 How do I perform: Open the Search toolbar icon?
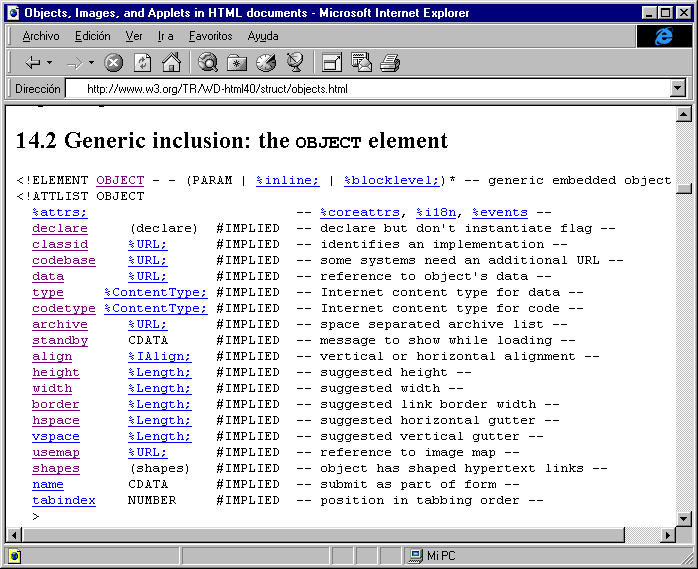tap(208, 62)
